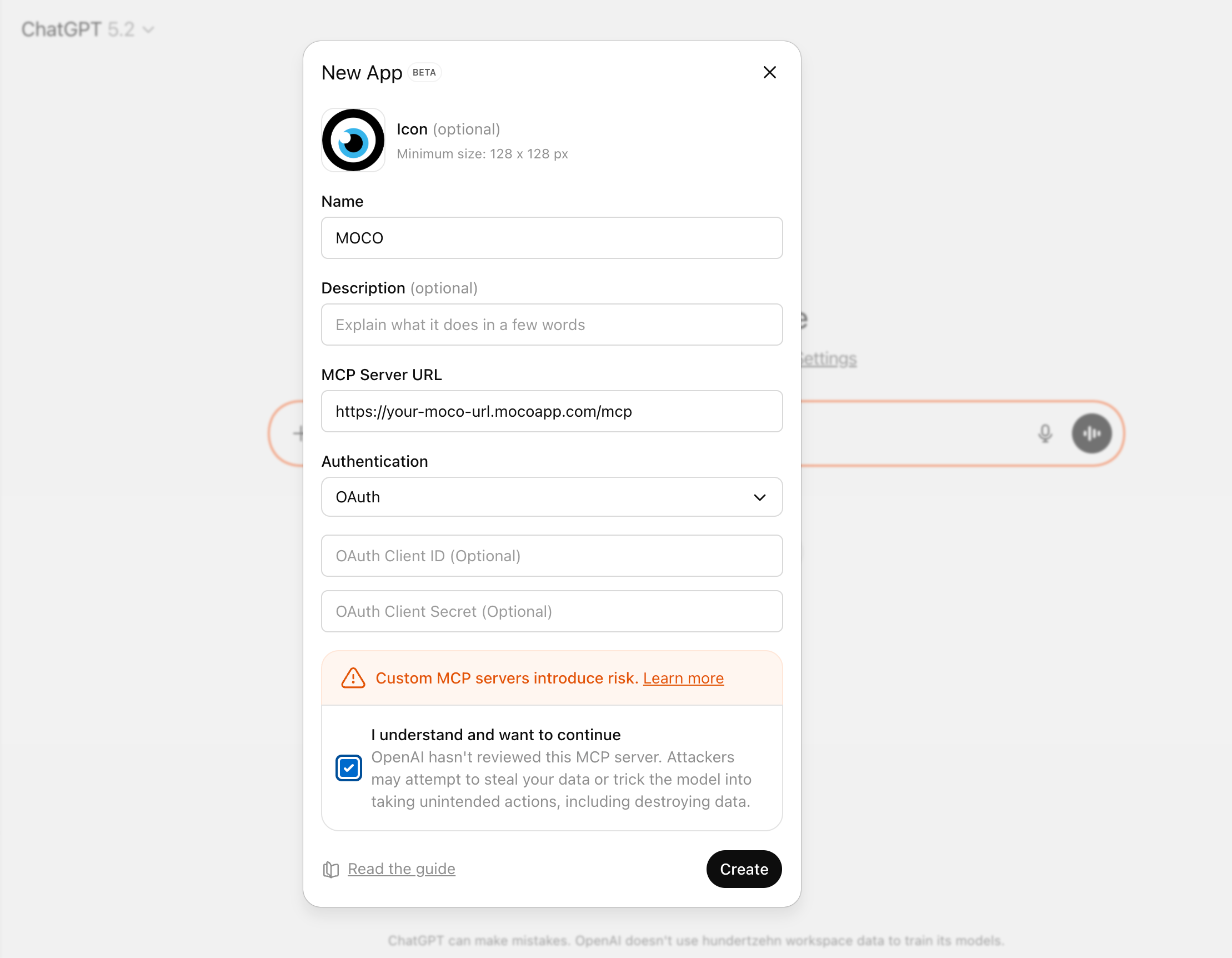Open the Learn more risk link

[x=683, y=678]
